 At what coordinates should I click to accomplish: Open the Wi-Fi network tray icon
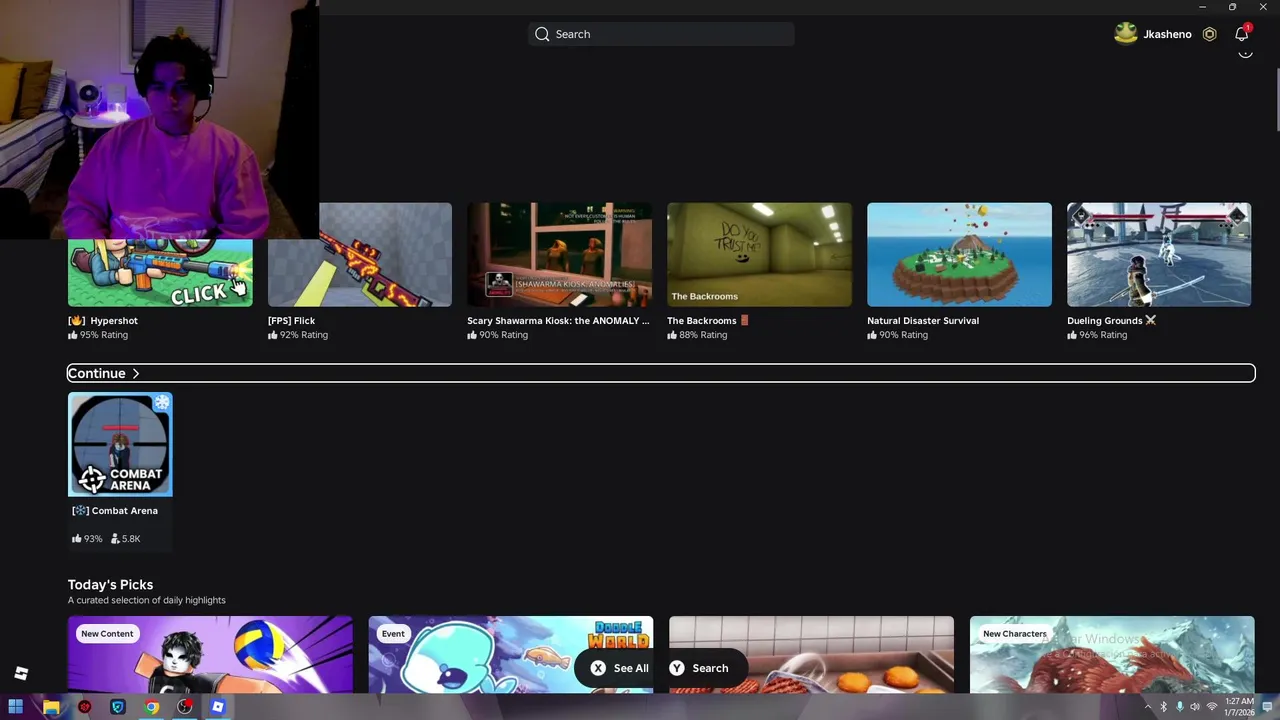(x=1212, y=707)
